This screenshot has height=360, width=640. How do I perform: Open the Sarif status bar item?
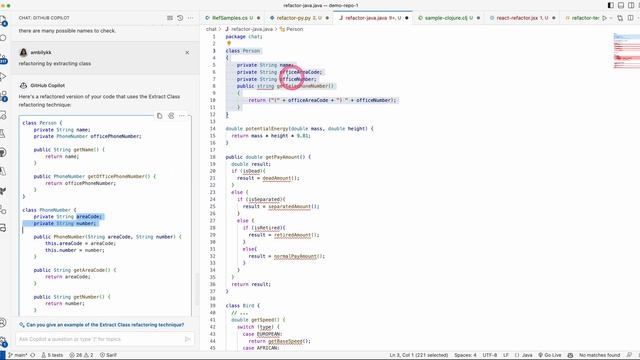coord(108,355)
